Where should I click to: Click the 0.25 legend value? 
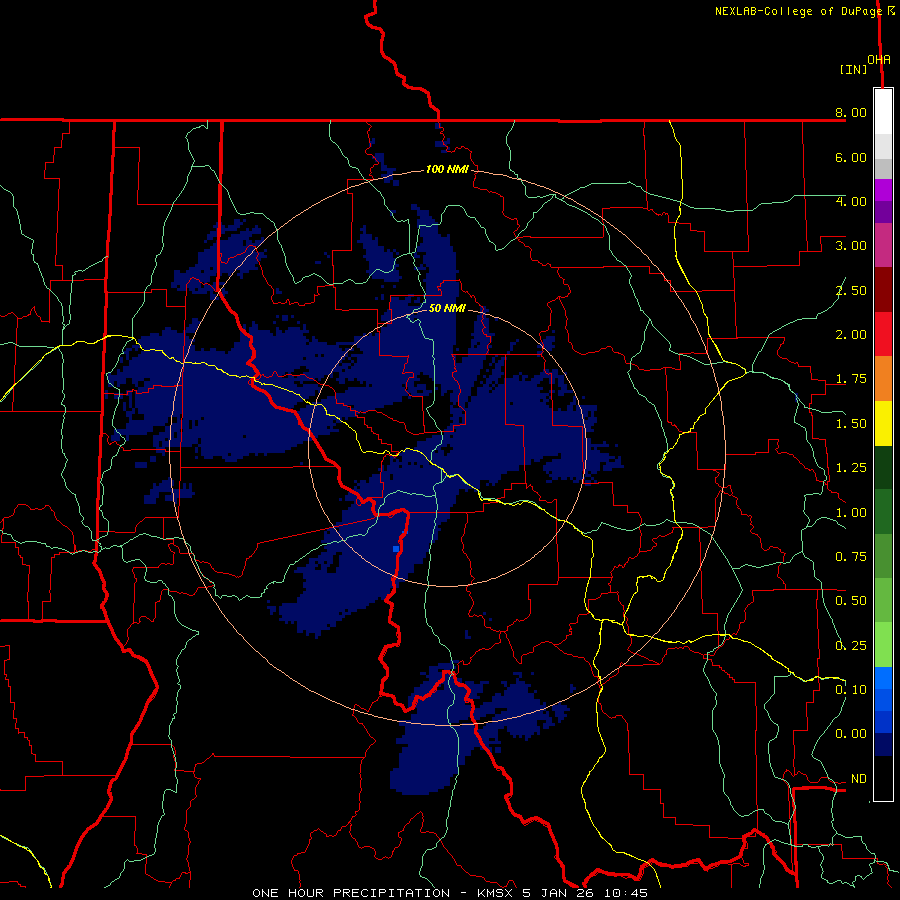pos(851,646)
